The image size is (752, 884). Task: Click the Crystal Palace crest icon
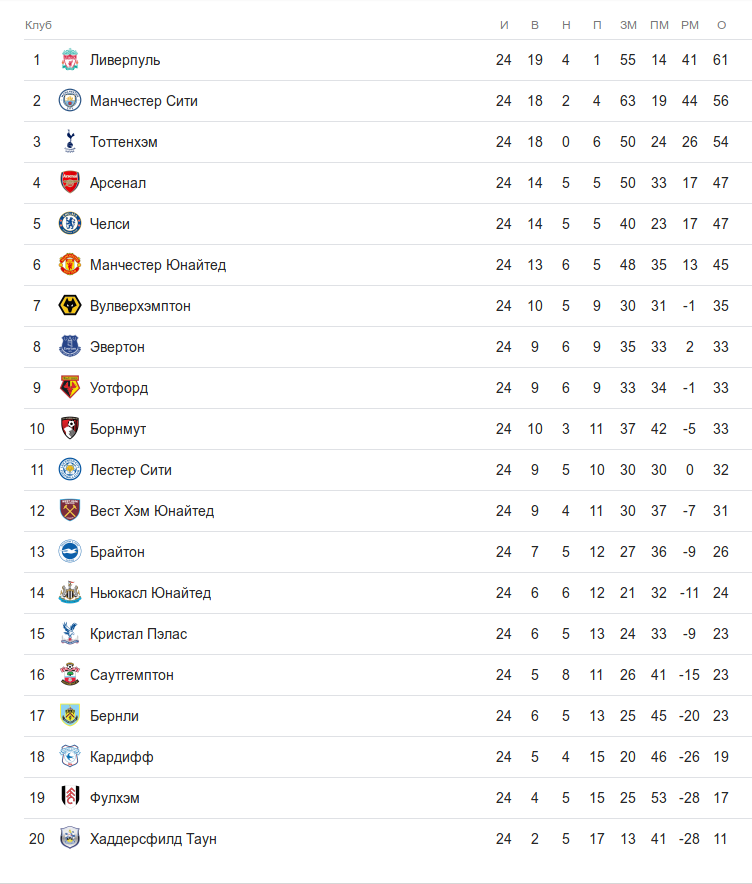click(x=69, y=634)
